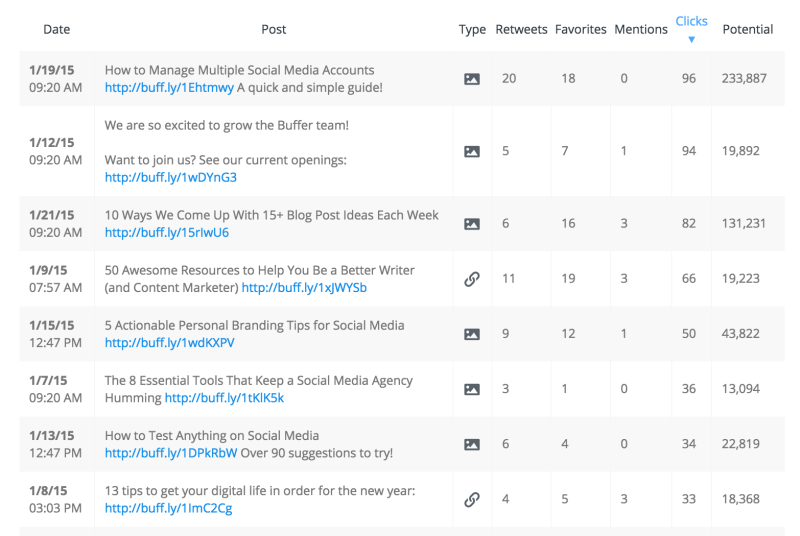Sort table by Clicks column header
Image resolution: width=800 pixels, height=536 pixels.
coord(691,21)
